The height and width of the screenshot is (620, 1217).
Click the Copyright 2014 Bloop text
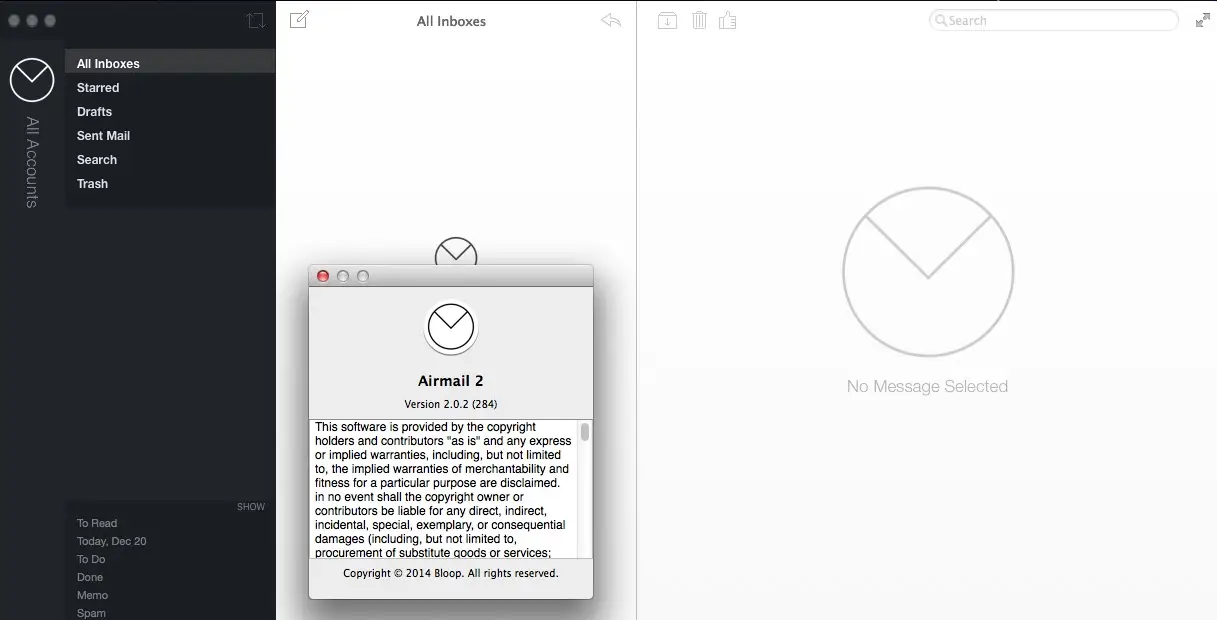(x=451, y=573)
